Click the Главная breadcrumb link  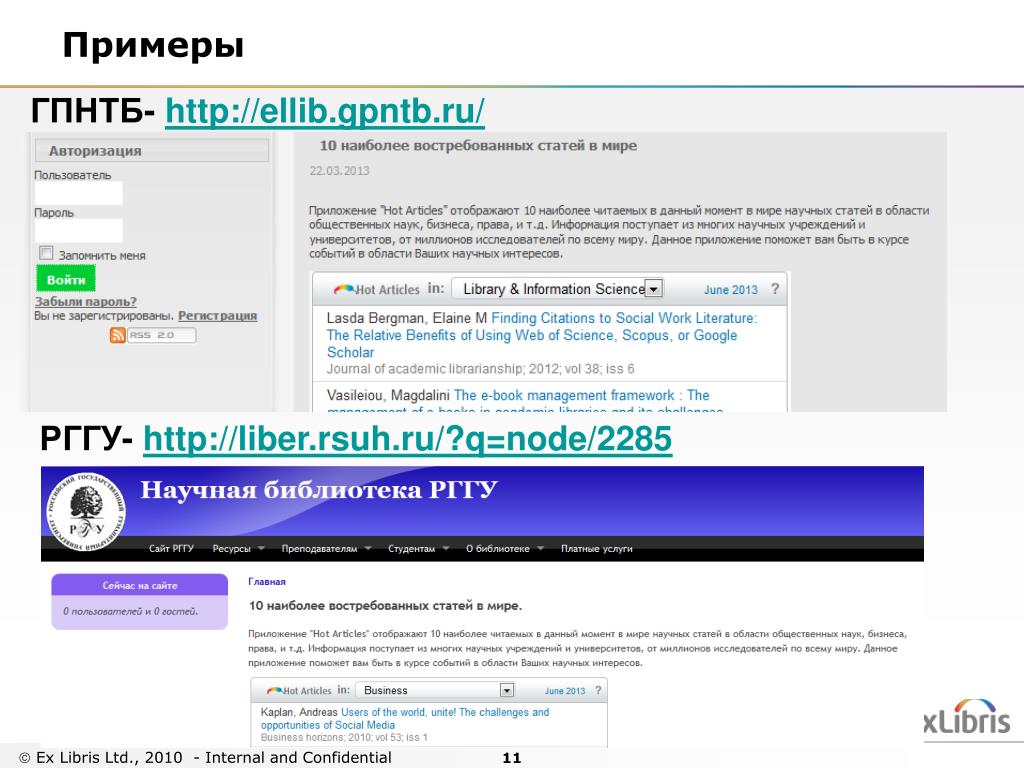click(266, 581)
